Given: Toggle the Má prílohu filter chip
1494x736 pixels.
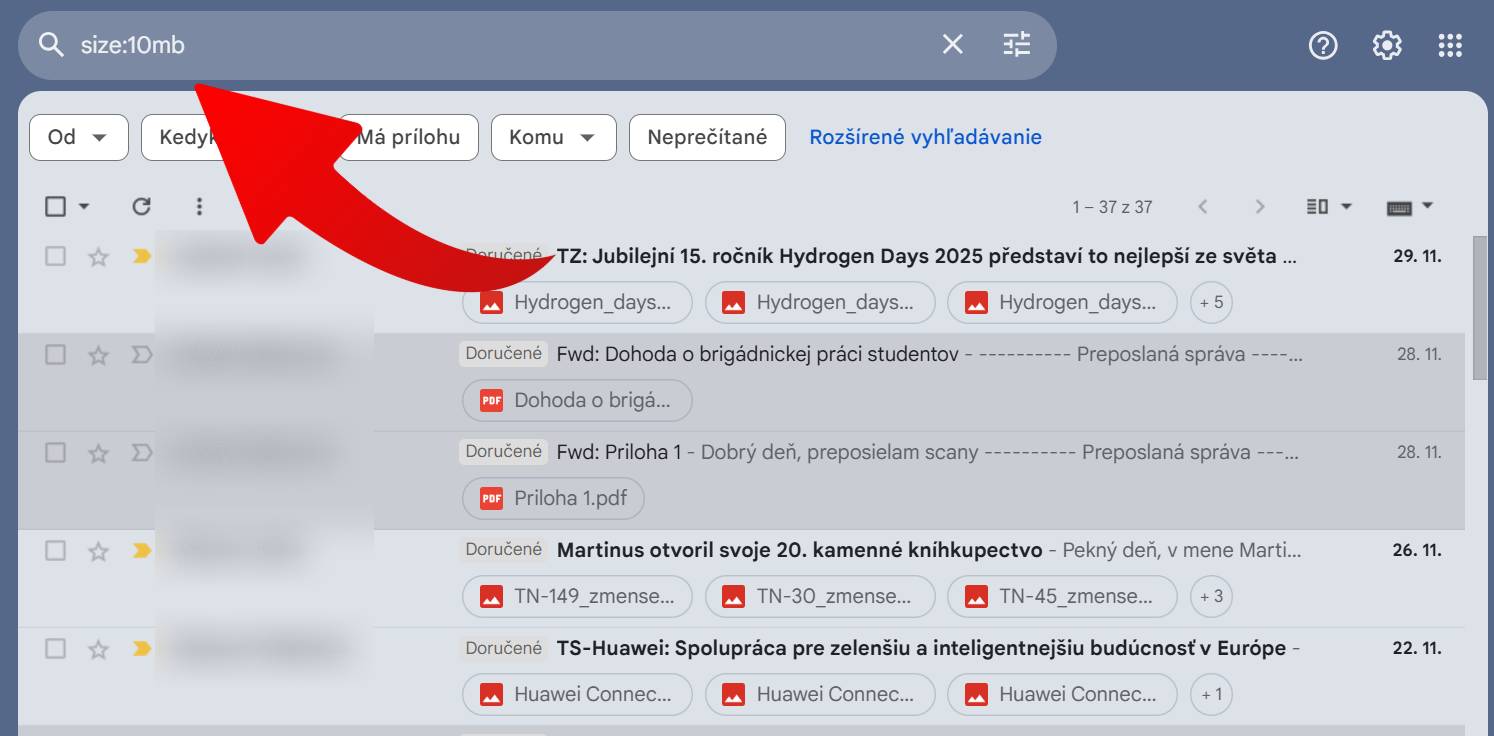Looking at the screenshot, I should tap(409, 137).
